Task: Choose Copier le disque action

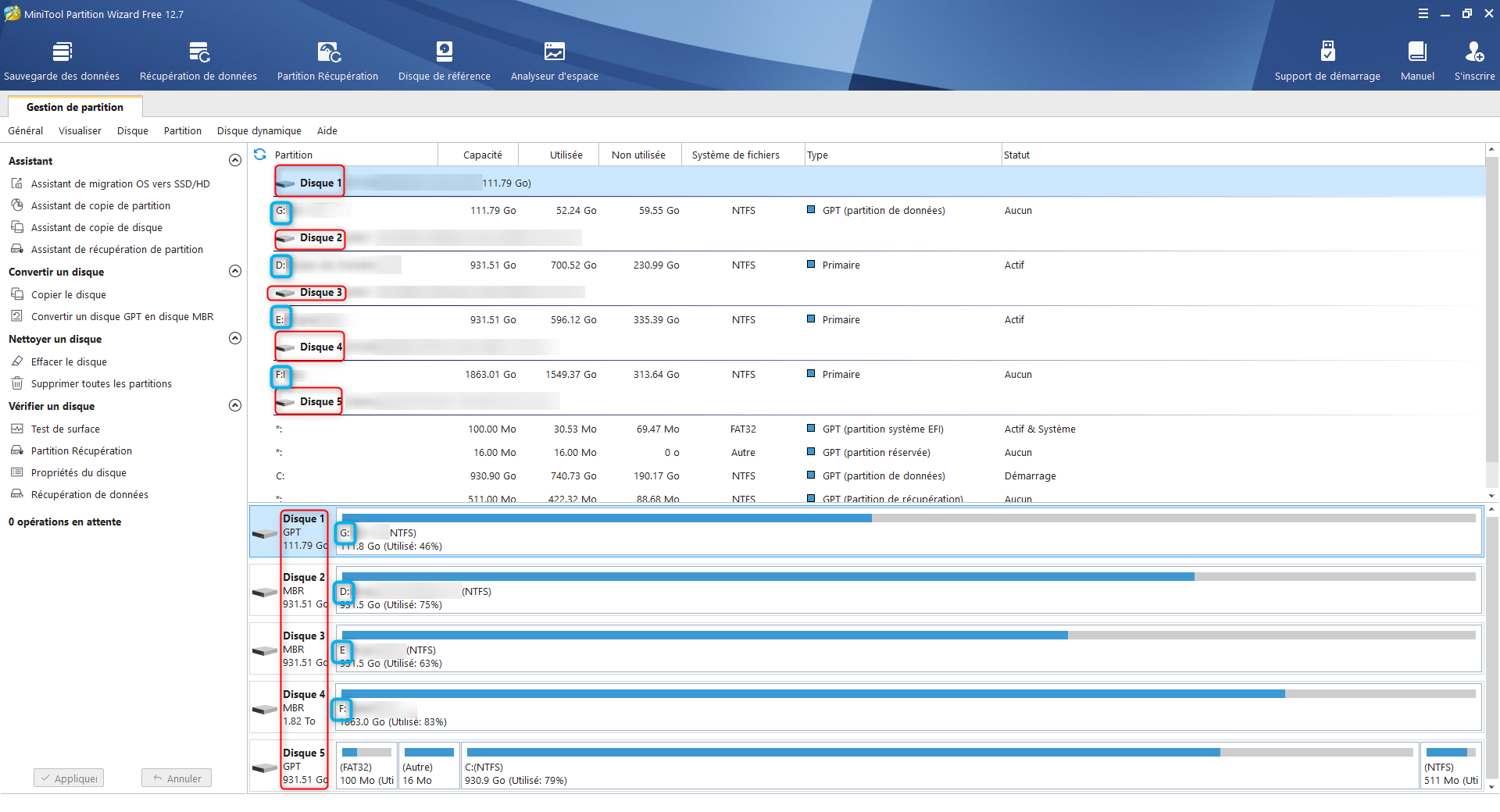Action: point(68,294)
